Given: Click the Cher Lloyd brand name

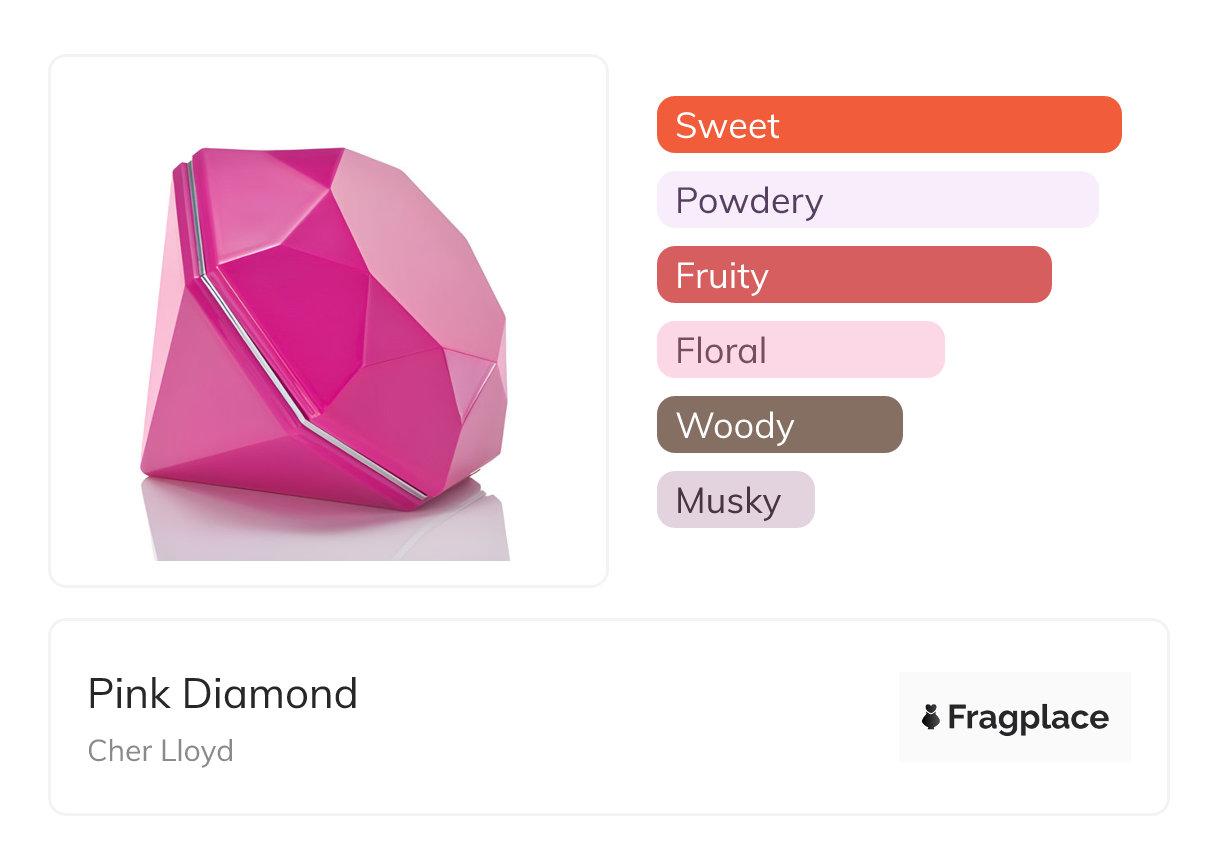Looking at the screenshot, I should coord(160,750).
